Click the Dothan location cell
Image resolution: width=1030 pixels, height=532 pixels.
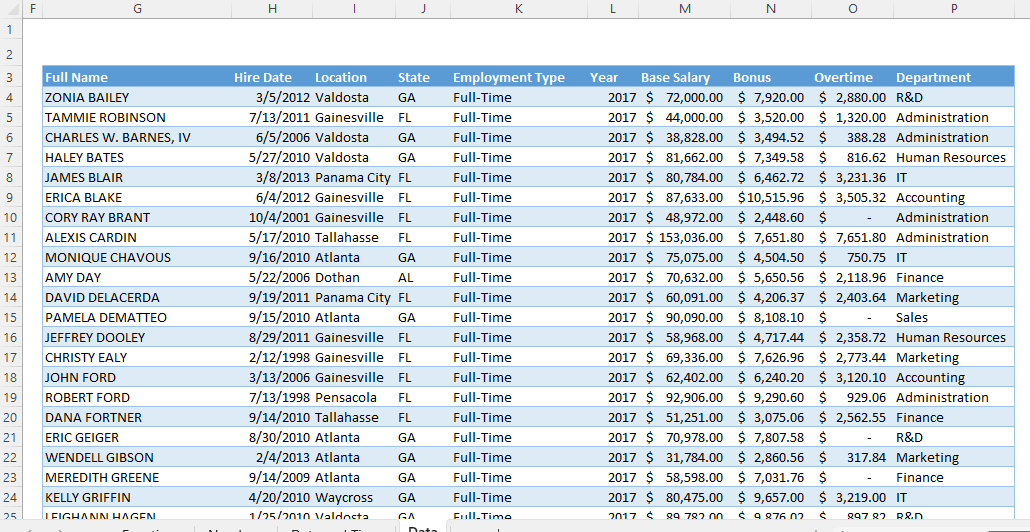(x=354, y=278)
